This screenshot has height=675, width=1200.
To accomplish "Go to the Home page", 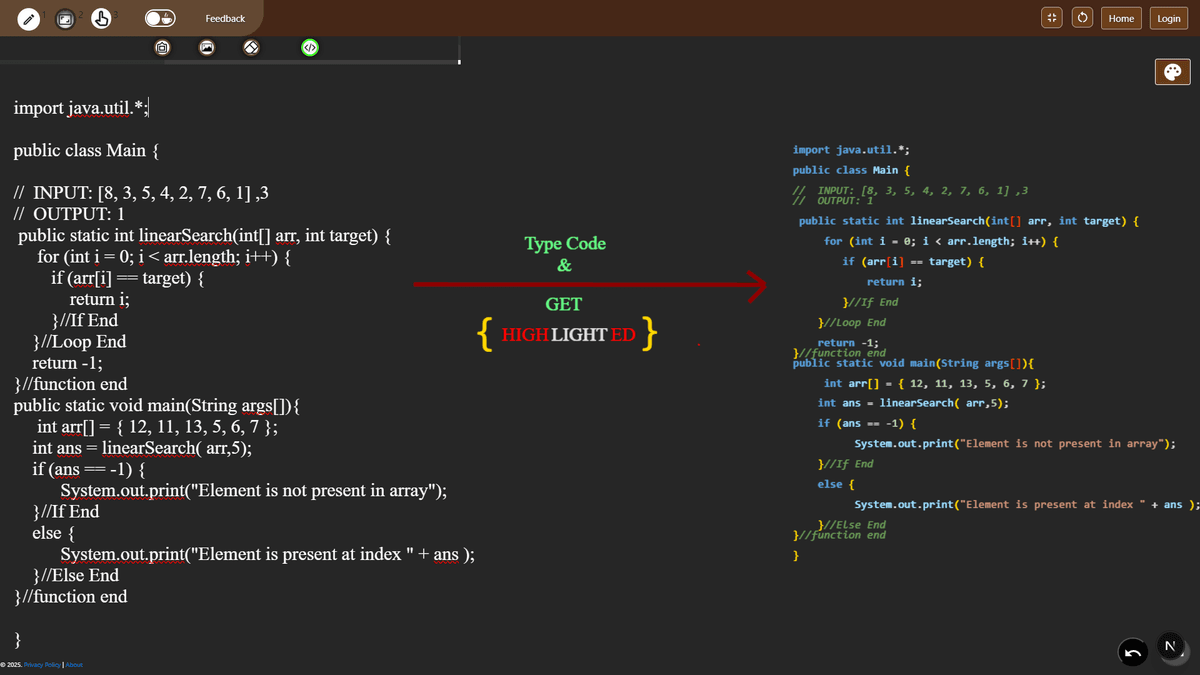I will pyautogui.click(x=1121, y=18).
